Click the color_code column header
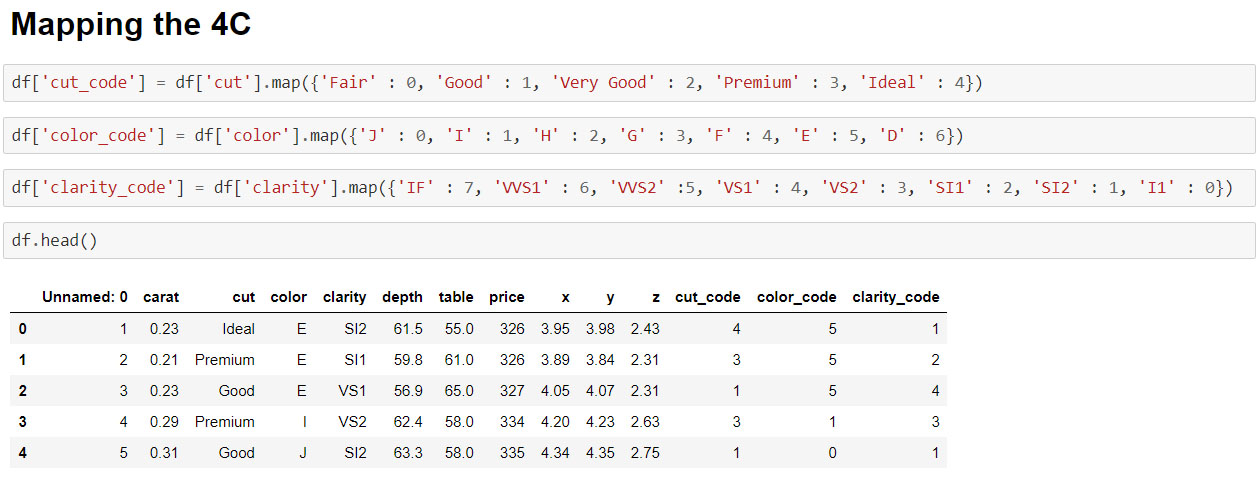 [x=797, y=297]
